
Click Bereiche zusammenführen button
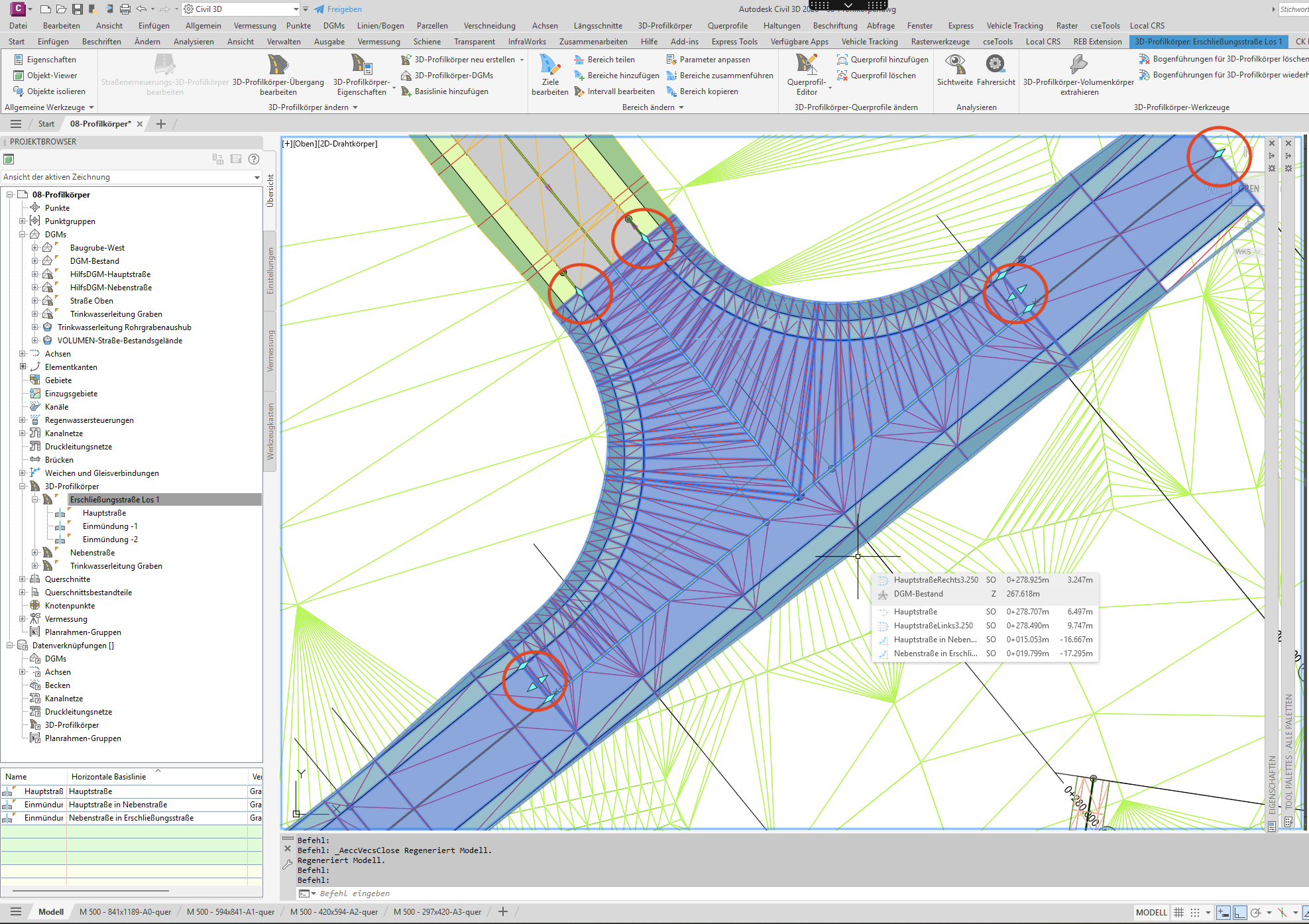(x=720, y=76)
